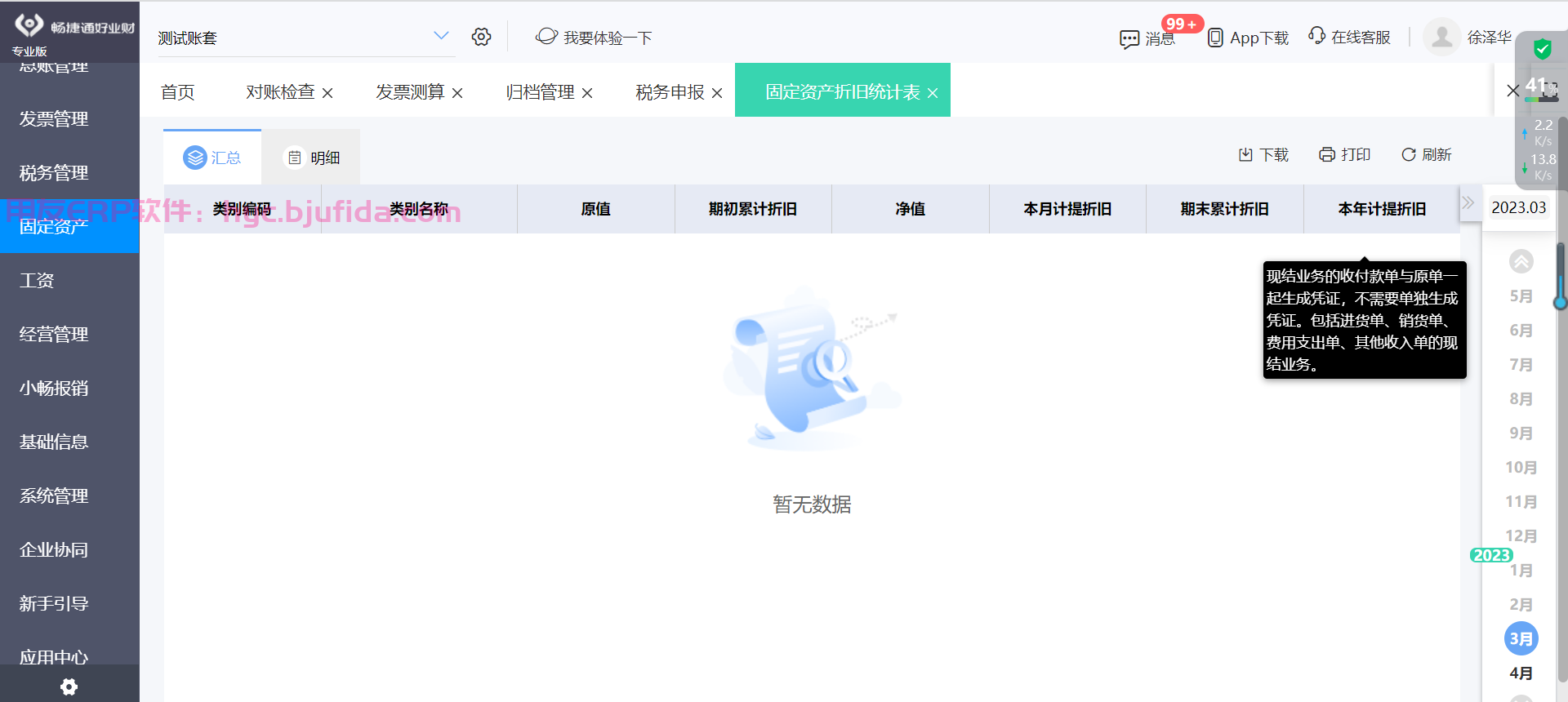Click the planet icon for trial experience
The image size is (1568, 702).
(x=546, y=37)
